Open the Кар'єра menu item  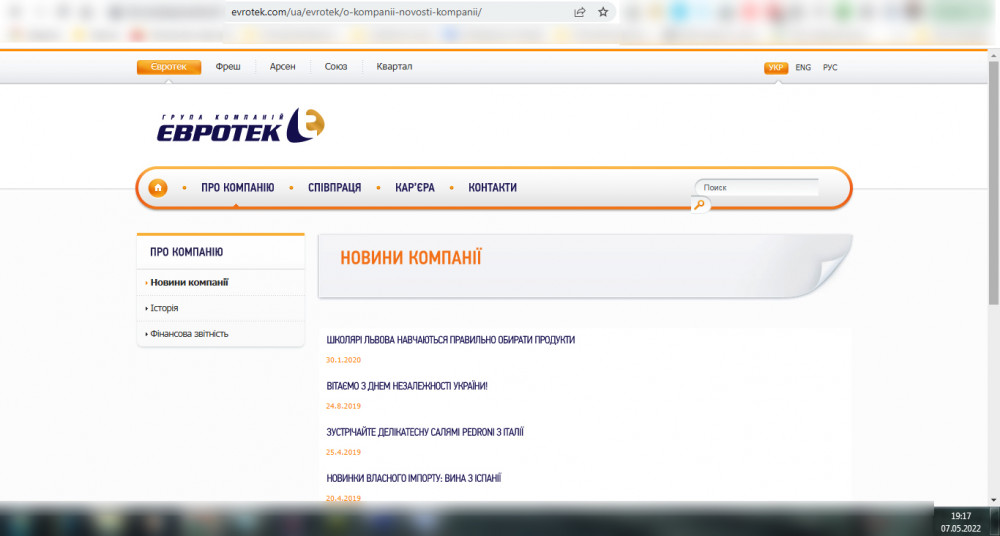(414, 188)
